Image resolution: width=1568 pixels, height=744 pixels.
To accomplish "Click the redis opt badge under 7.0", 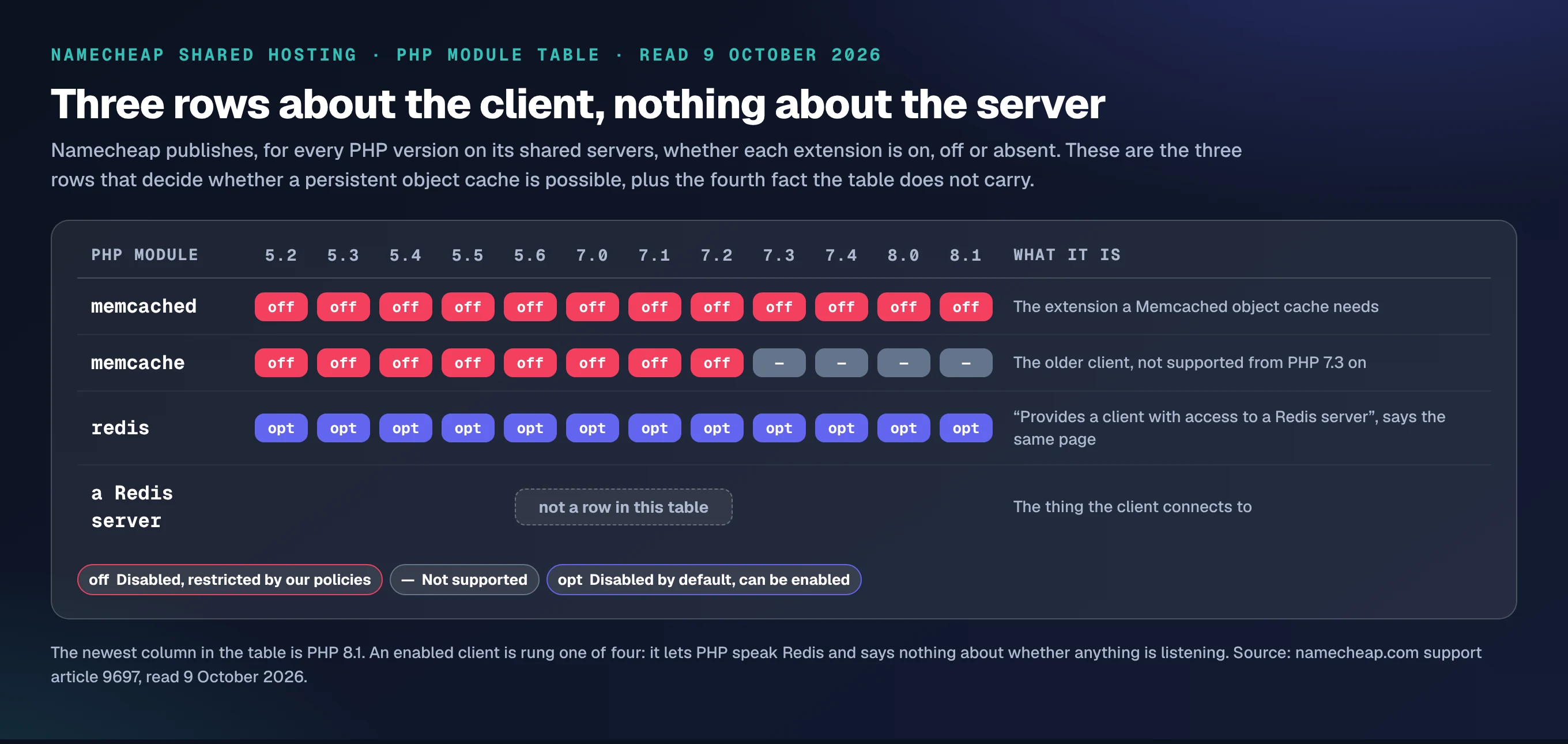I will coord(591,428).
